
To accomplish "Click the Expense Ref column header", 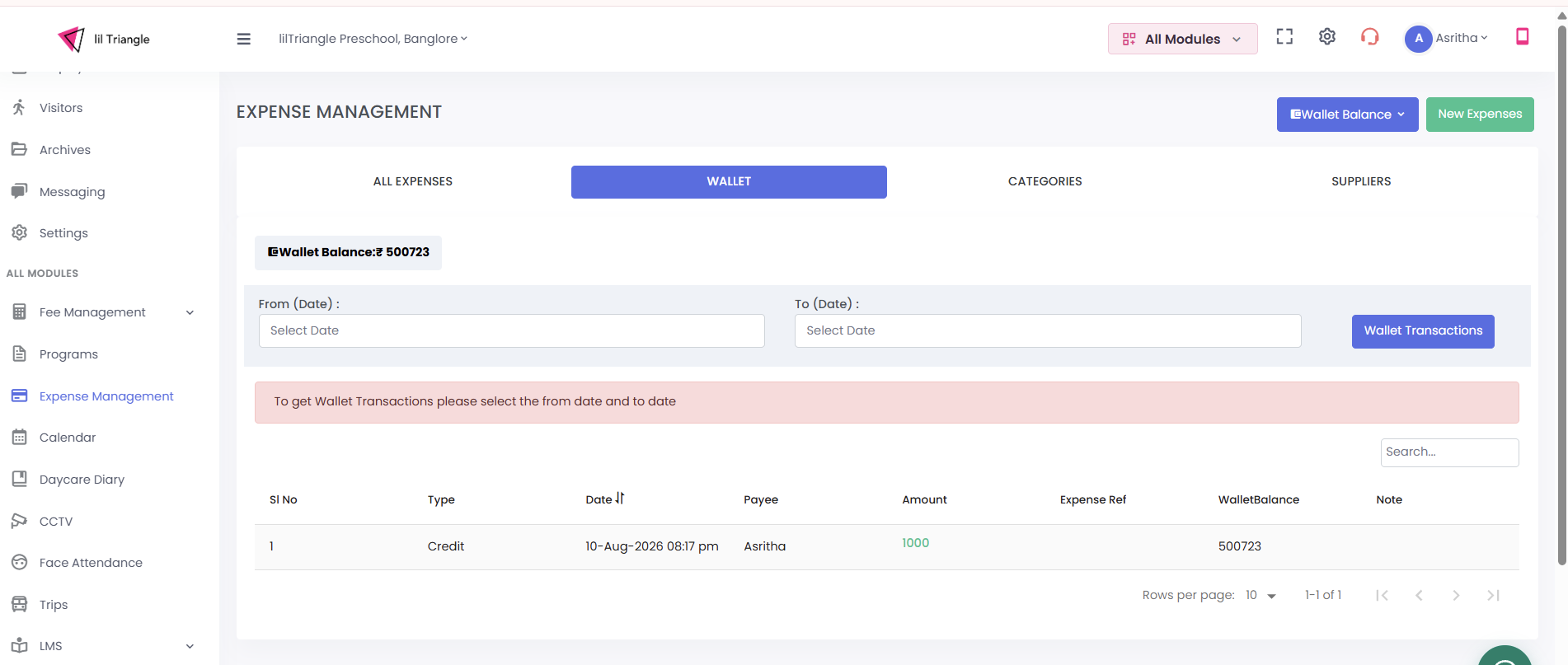I will coord(1092,499).
